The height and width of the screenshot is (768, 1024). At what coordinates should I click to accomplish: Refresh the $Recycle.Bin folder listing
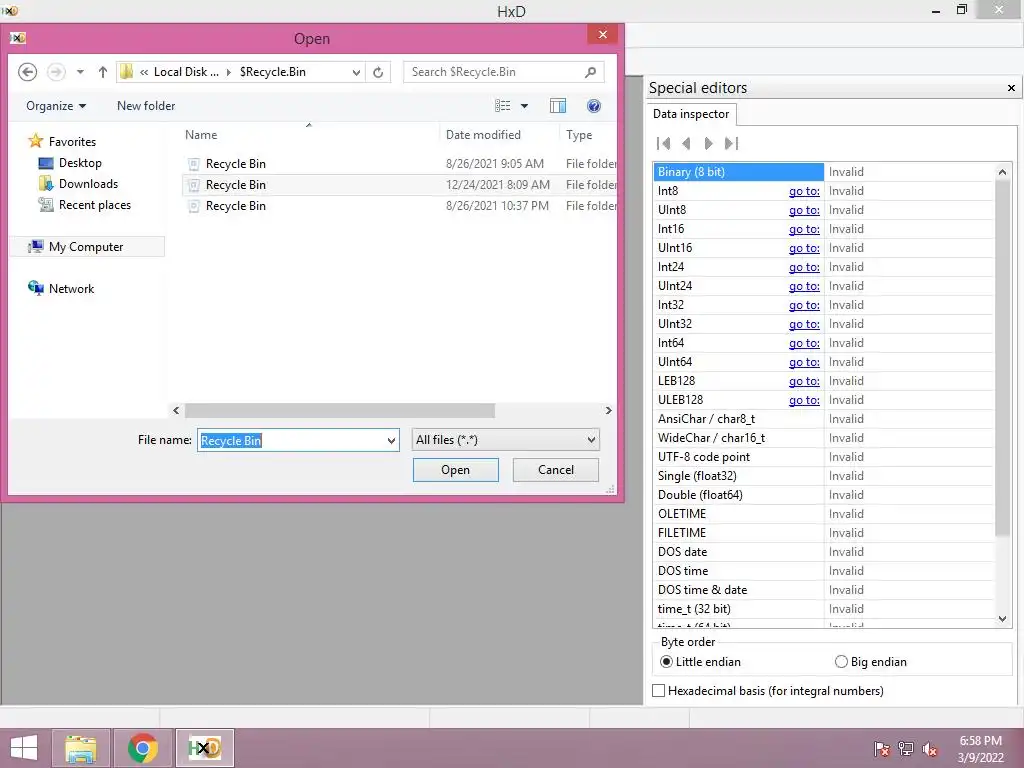378,72
